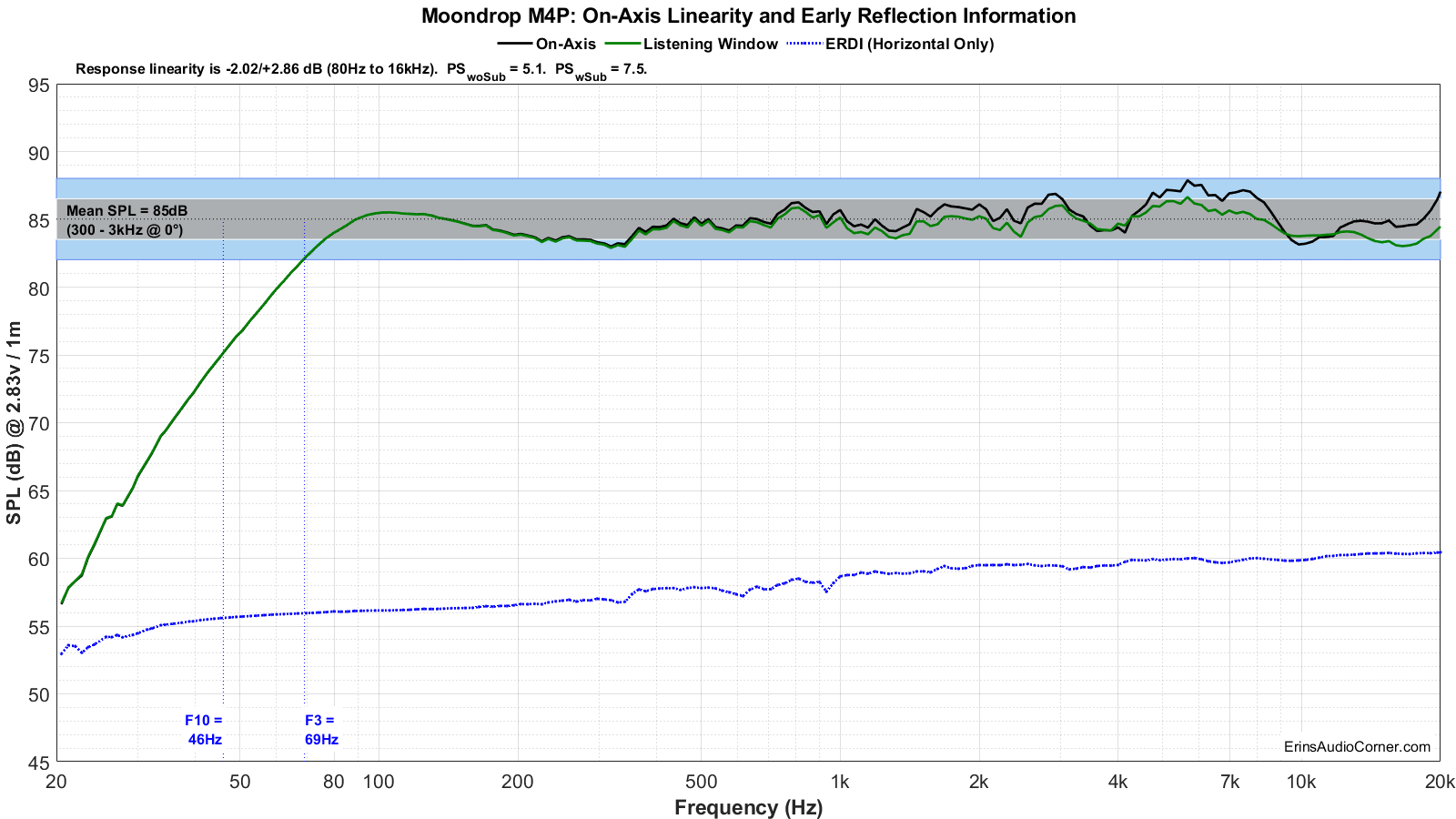Click the 85 tick on the SPL axis
1456x819 pixels.
(39, 221)
